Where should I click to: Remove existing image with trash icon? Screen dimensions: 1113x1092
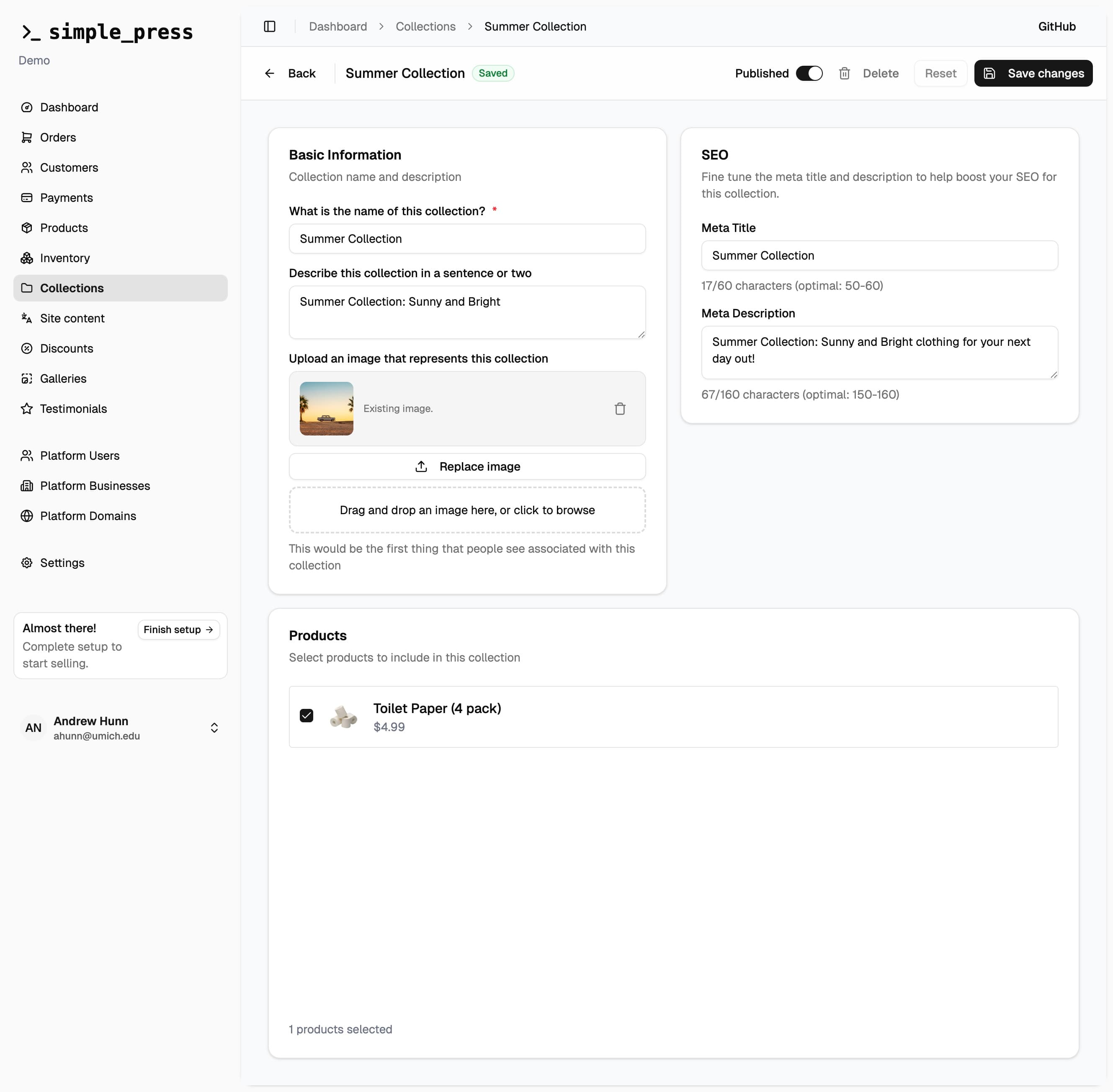point(620,408)
